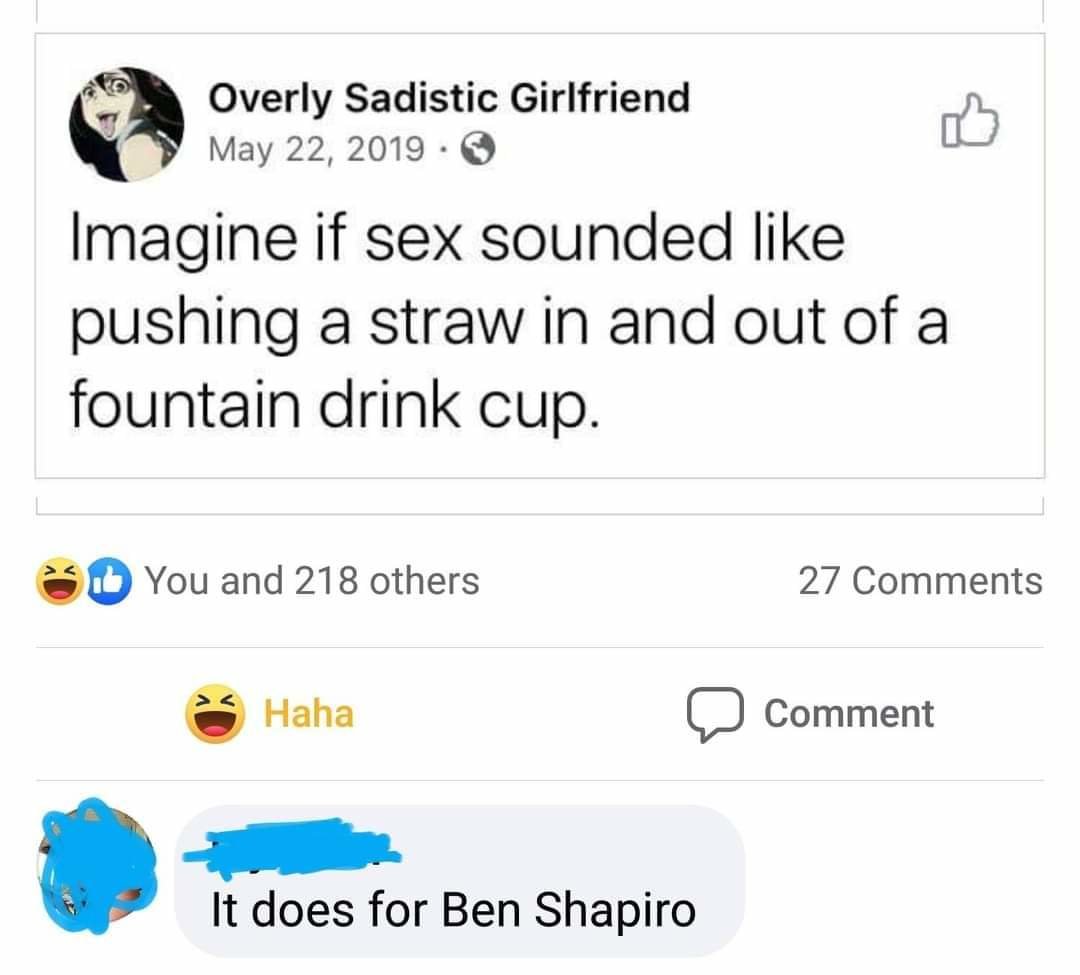Click the redacted commenter name
This screenshot has height=975, width=1080.
click(290, 842)
